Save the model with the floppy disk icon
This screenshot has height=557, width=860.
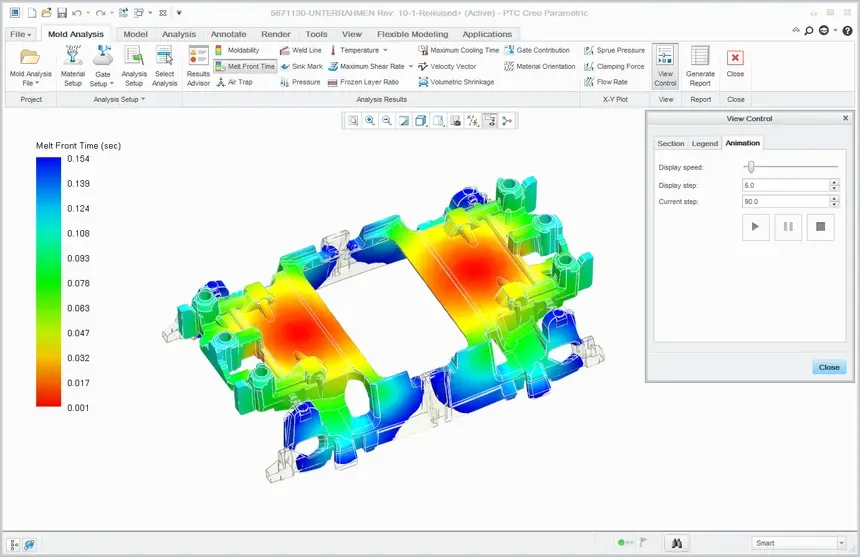pos(61,13)
